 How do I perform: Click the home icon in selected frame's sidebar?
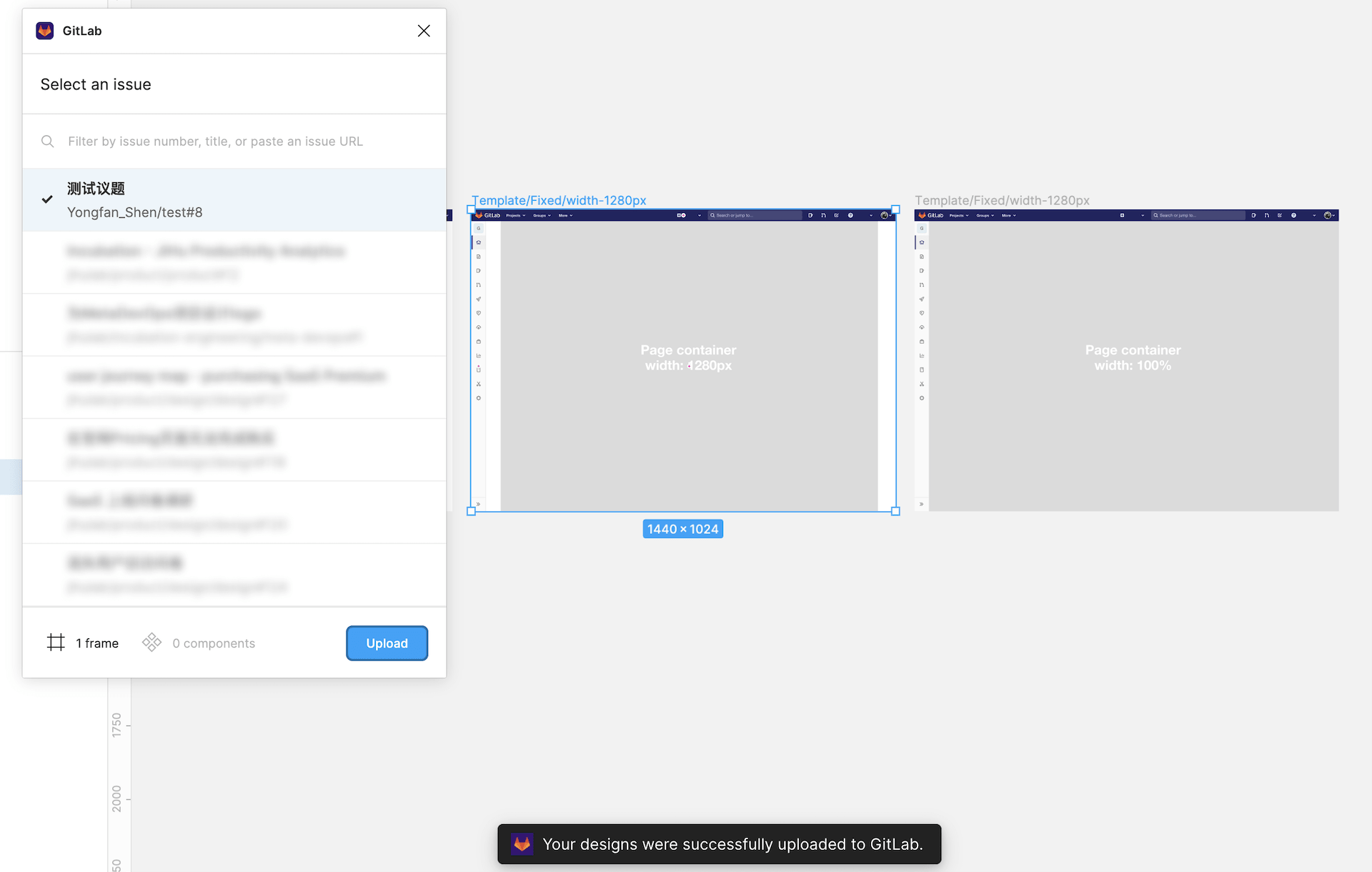click(x=479, y=242)
